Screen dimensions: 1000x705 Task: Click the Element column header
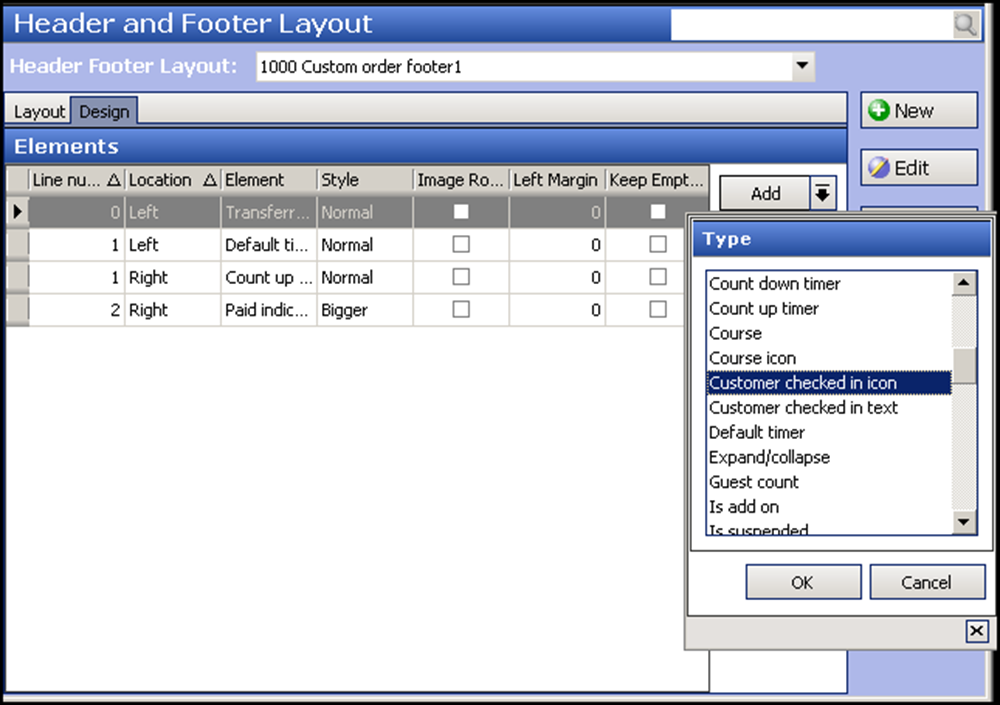268,180
